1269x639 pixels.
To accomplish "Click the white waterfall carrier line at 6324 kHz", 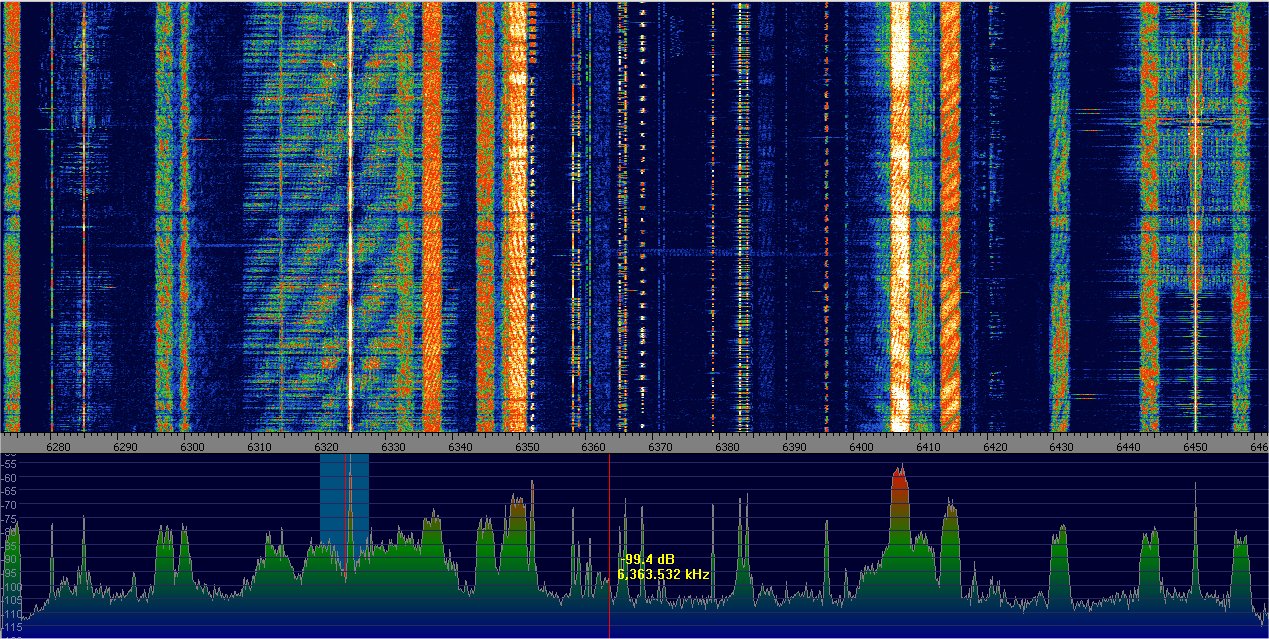I will (x=350, y=200).
